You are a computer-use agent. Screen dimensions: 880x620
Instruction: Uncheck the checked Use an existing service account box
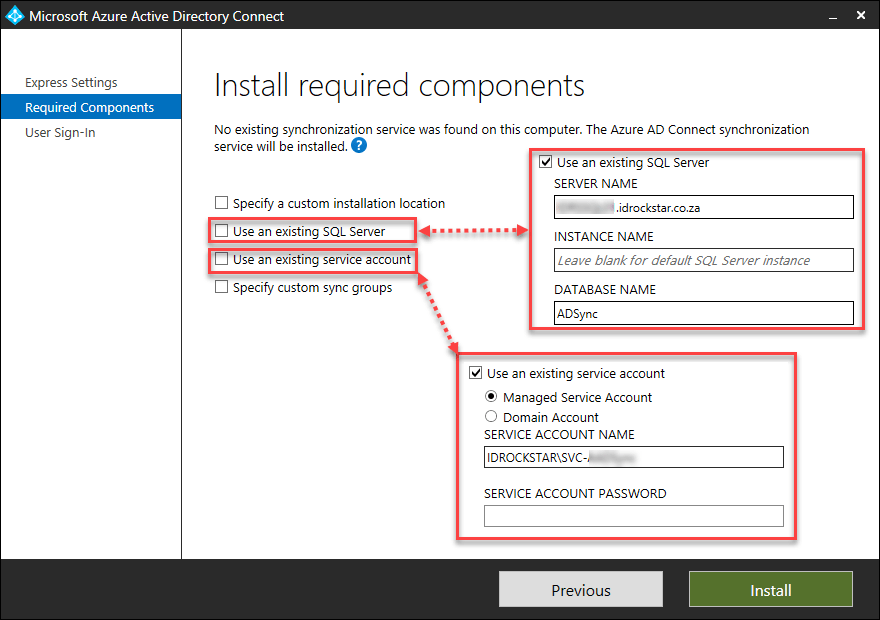coord(475,373)
